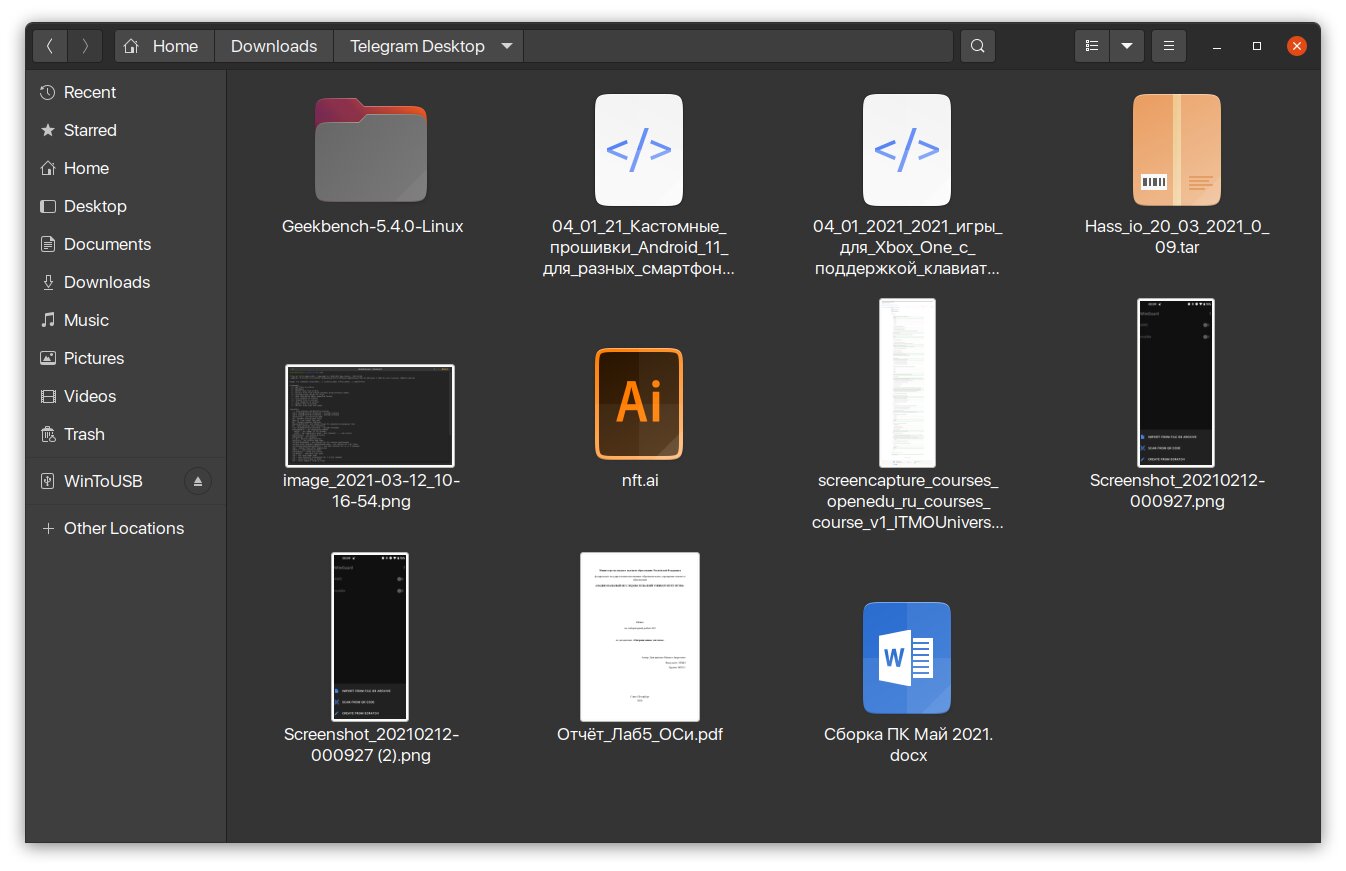Open the view options dropdown arrow
Screen dimensions: 1346x871
pyautogui.click(x=1127, y=46)
